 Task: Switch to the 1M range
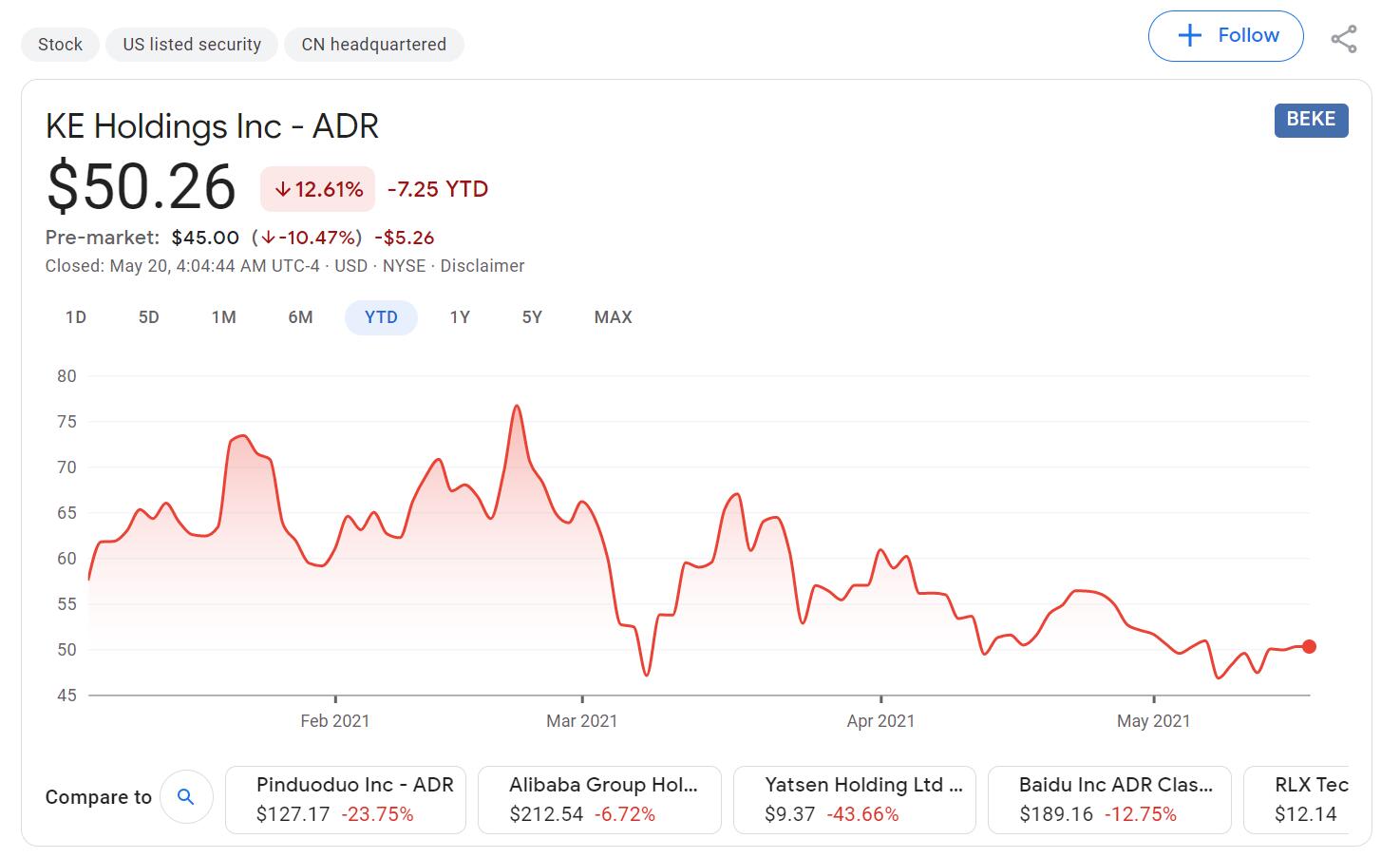(223, 317)
